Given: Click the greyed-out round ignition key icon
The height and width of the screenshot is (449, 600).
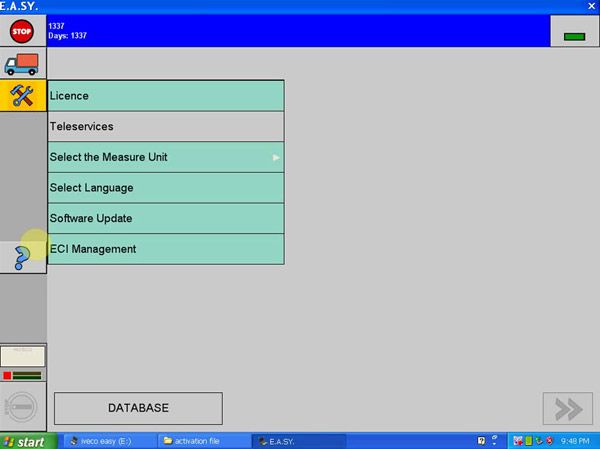Looking at the screenshot, I should [22, 408].
